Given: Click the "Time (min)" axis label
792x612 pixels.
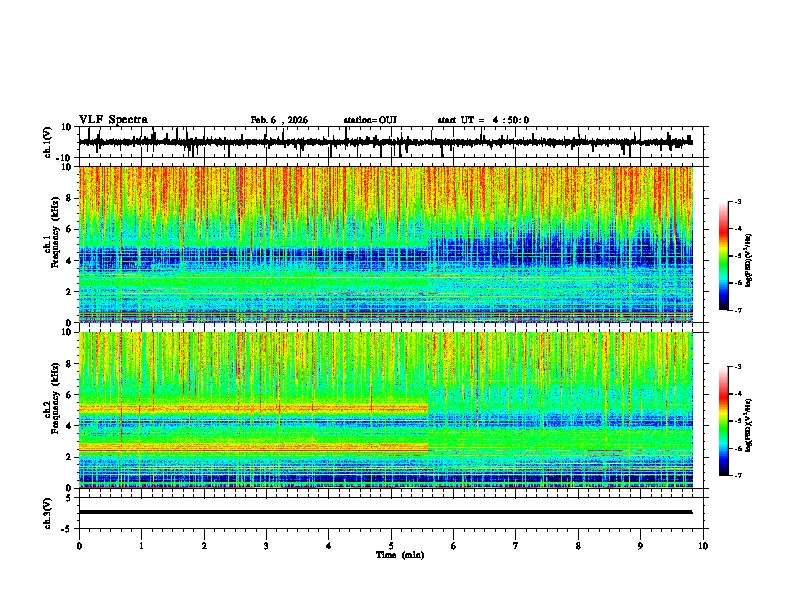Looking at the screenshot, I should coord(400,555).
